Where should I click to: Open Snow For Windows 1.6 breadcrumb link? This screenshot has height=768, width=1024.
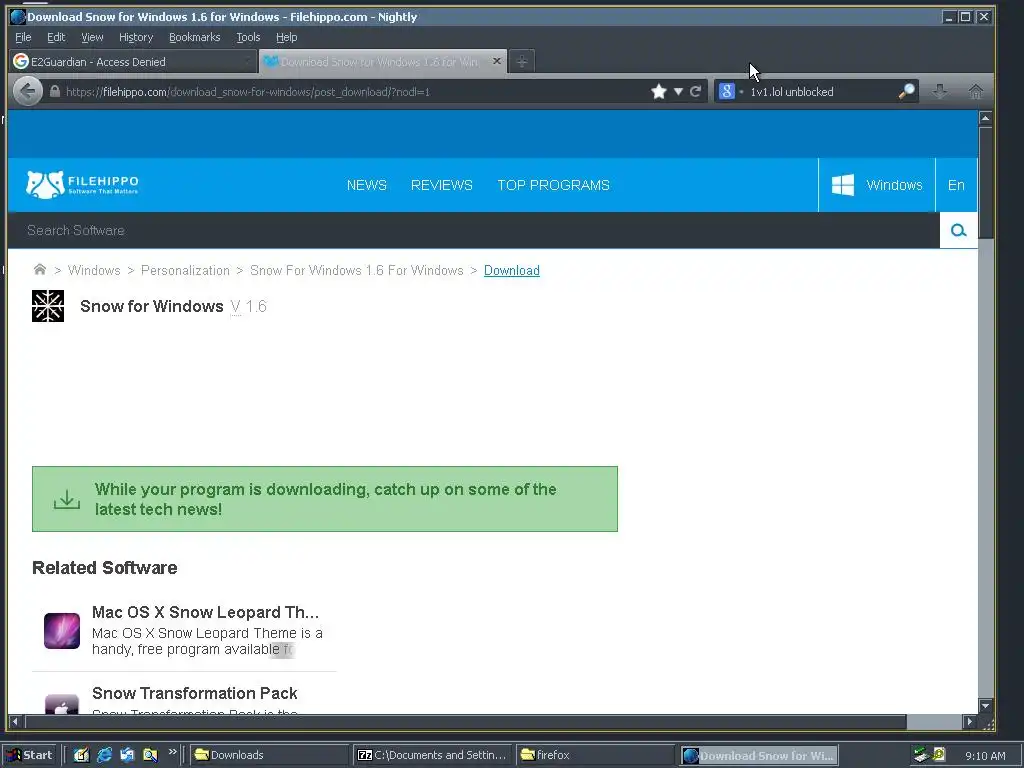(357, 270)
